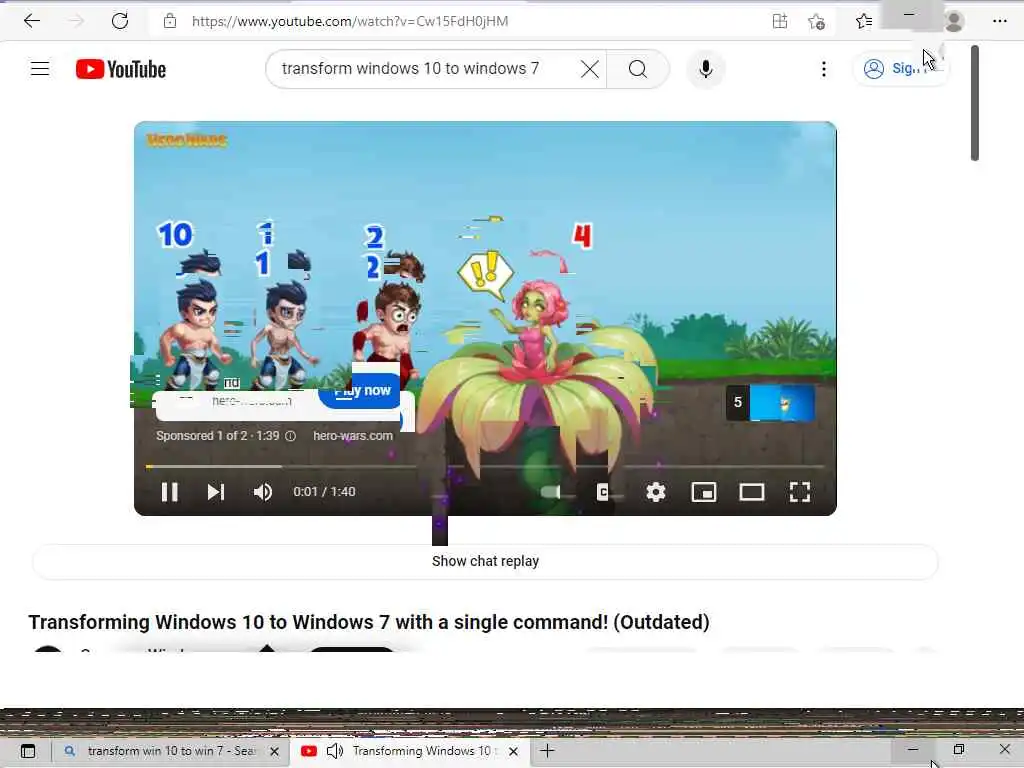Open YouTube settings three-dot menu
The height and width of the screenshot is (768, 1024).
(x=824, y=69)
